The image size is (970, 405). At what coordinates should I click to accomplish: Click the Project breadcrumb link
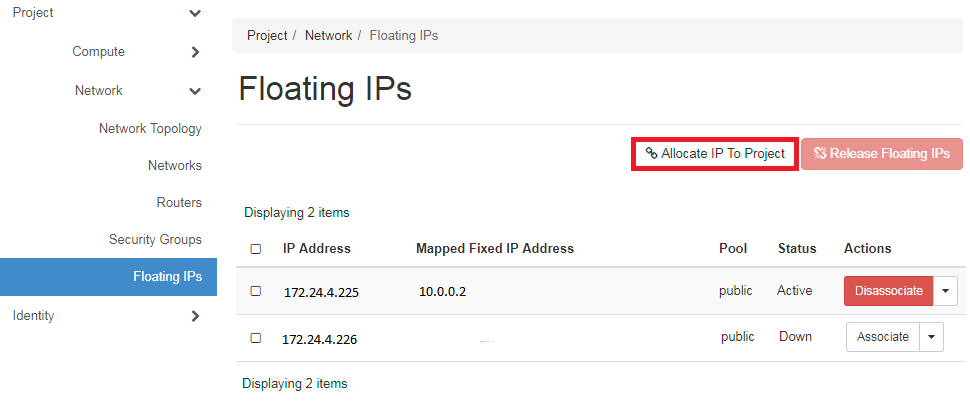click(x=267, y=36)
